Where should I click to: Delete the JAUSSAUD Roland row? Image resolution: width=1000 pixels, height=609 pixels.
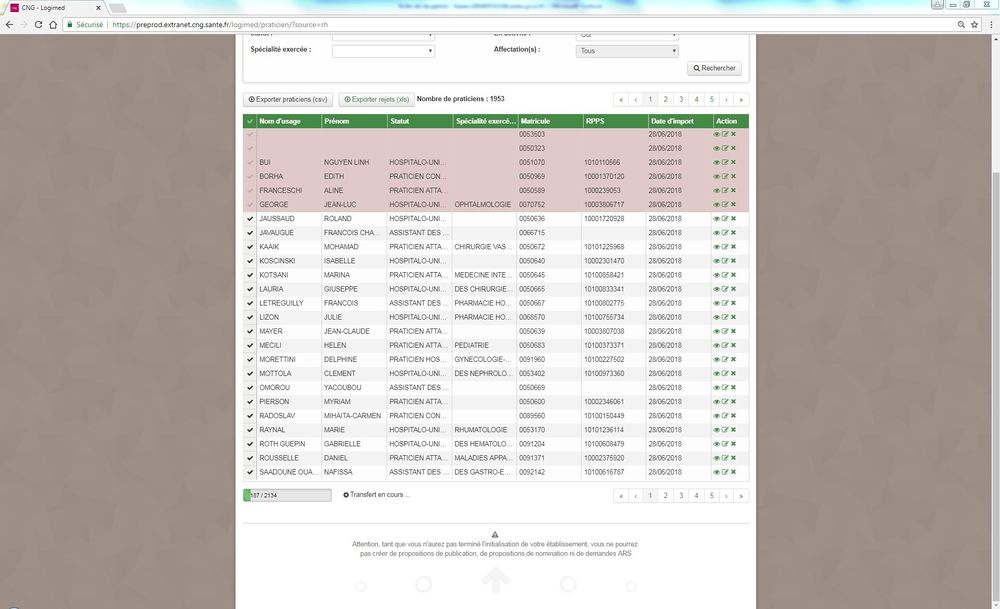pyautogui.click(x=733, y=219)
